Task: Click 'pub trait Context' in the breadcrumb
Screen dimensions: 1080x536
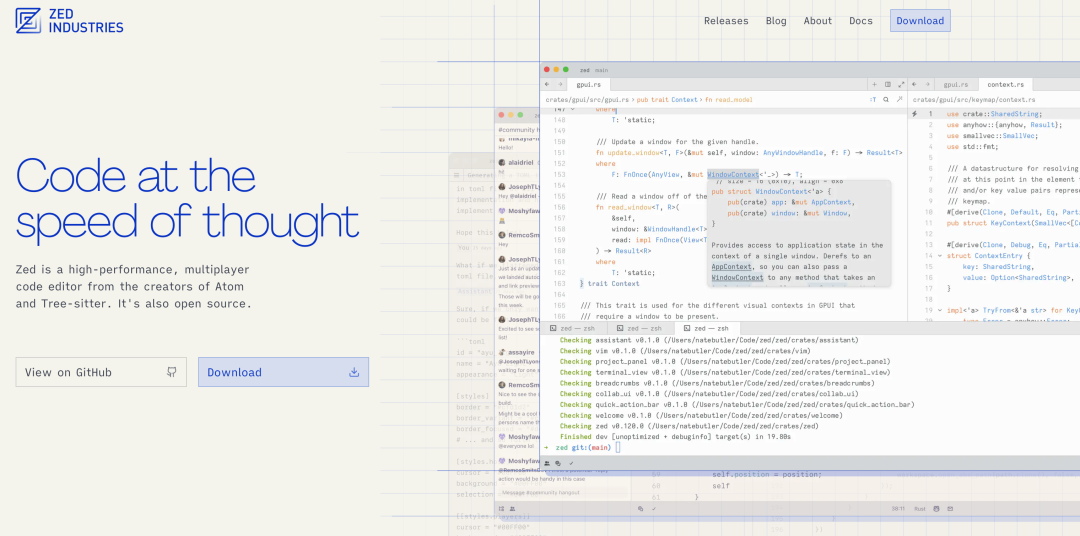Action: tap(667, 100)
